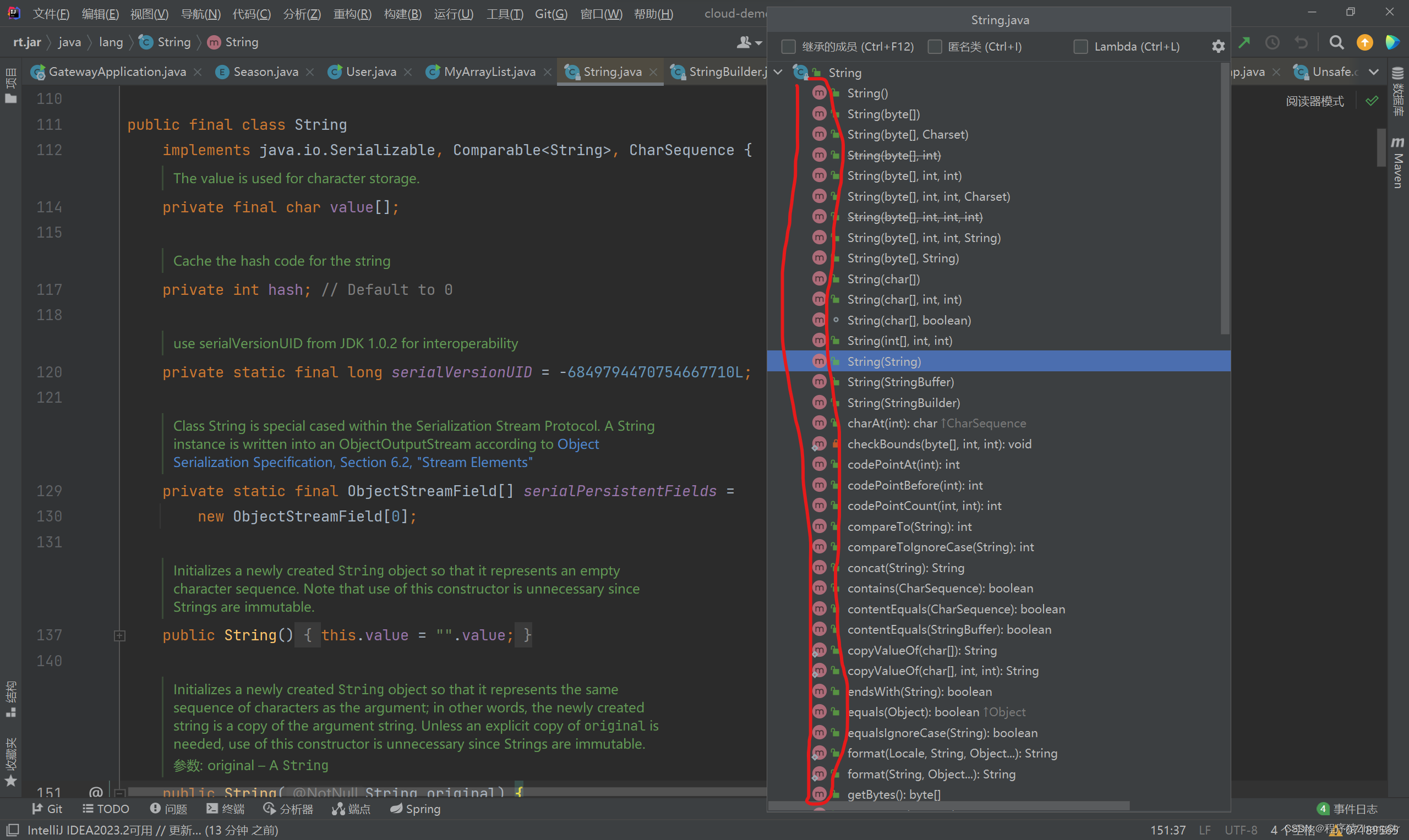Image resolution: width=1409 pixels, height=840 pixels.
Task: Click the search everywhere magnifier icon
Action: click(1336, 42)
